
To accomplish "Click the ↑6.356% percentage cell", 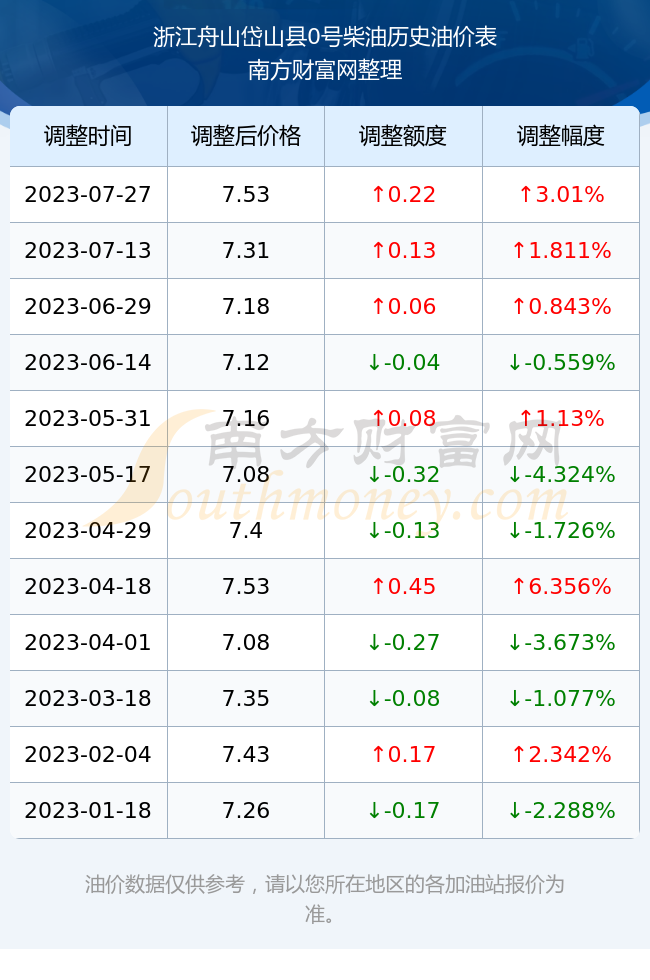I will click(561, 586).
